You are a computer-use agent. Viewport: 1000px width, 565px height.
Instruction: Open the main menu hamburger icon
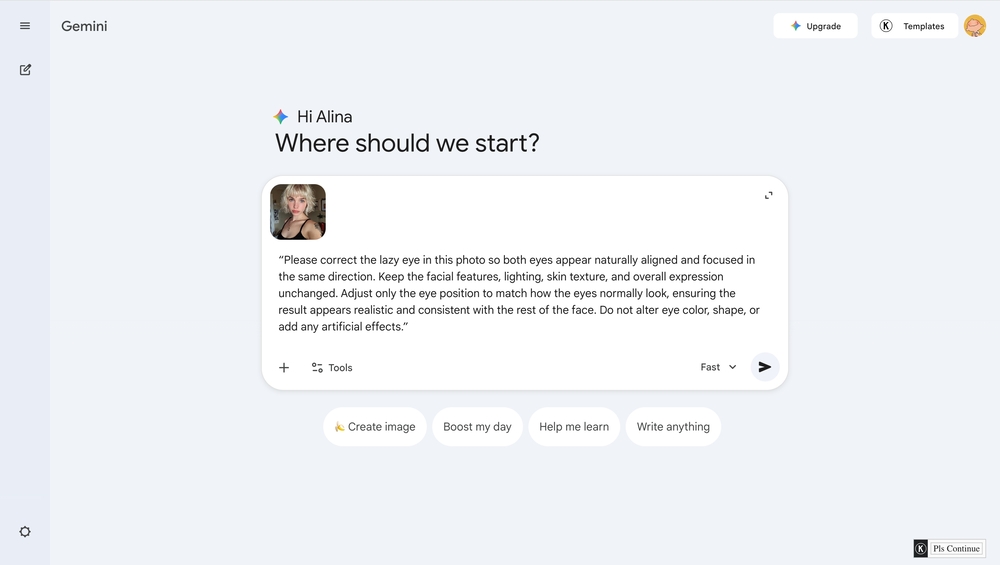point(25,26)
